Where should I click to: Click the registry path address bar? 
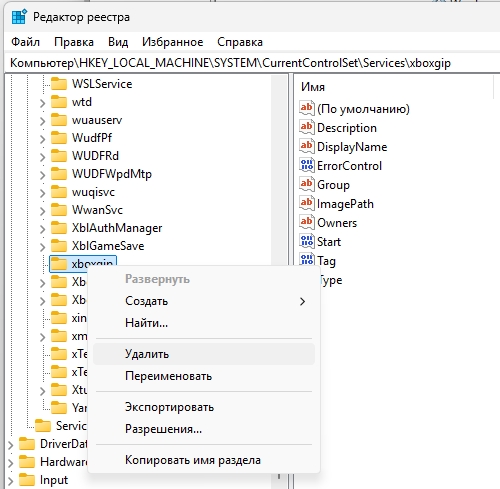tap(252, 63)
